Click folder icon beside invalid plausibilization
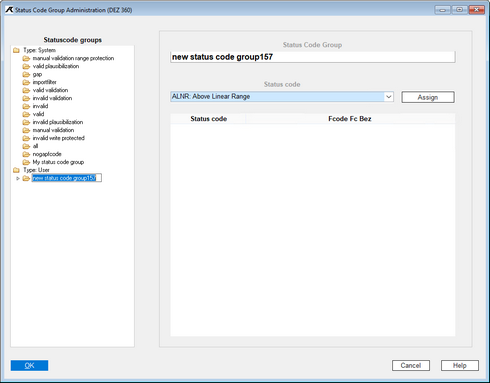The height and width of the screenshot is (383, 490). 26,122
